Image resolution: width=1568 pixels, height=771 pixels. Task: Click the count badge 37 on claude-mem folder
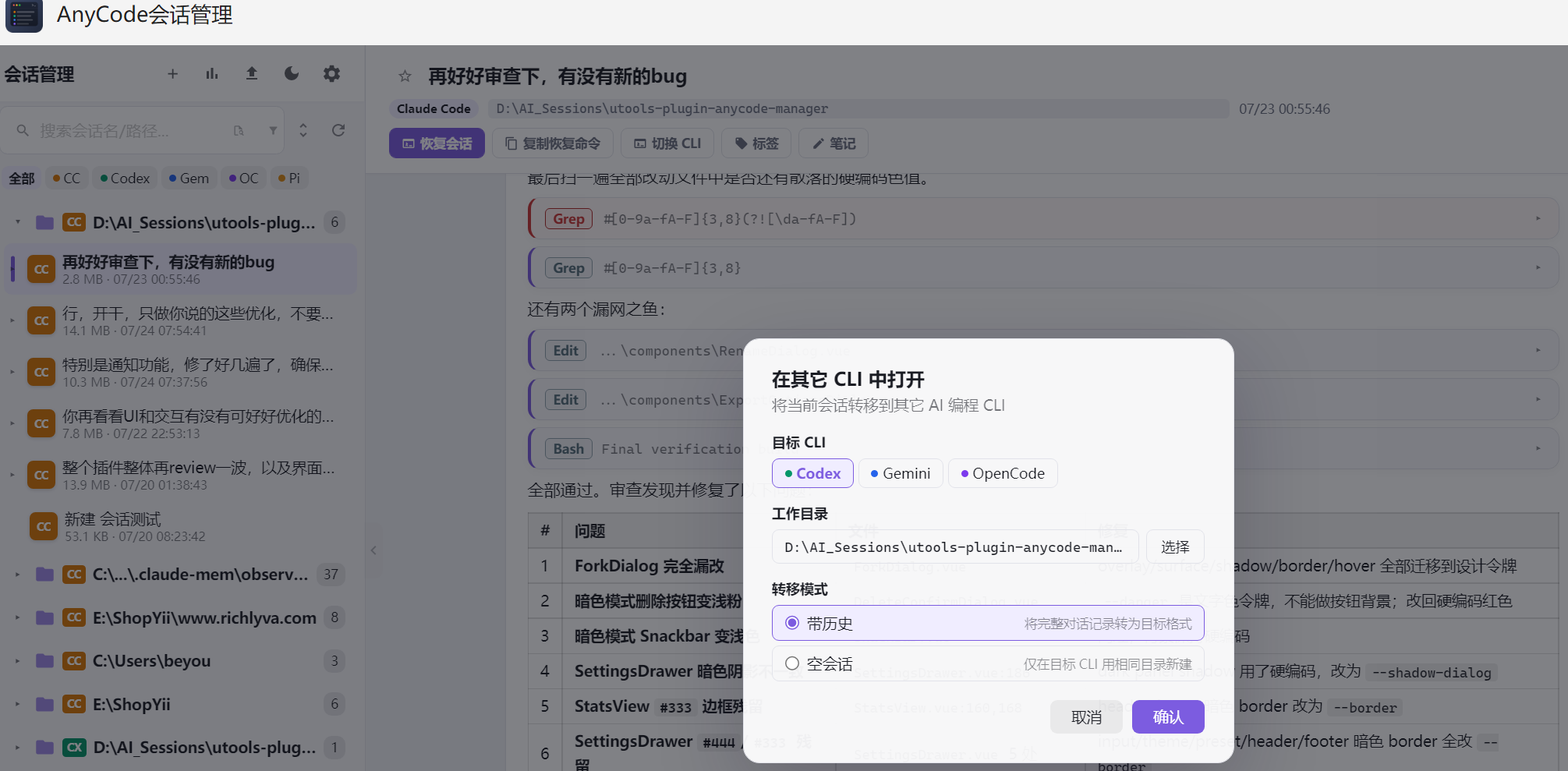[331, 575]
